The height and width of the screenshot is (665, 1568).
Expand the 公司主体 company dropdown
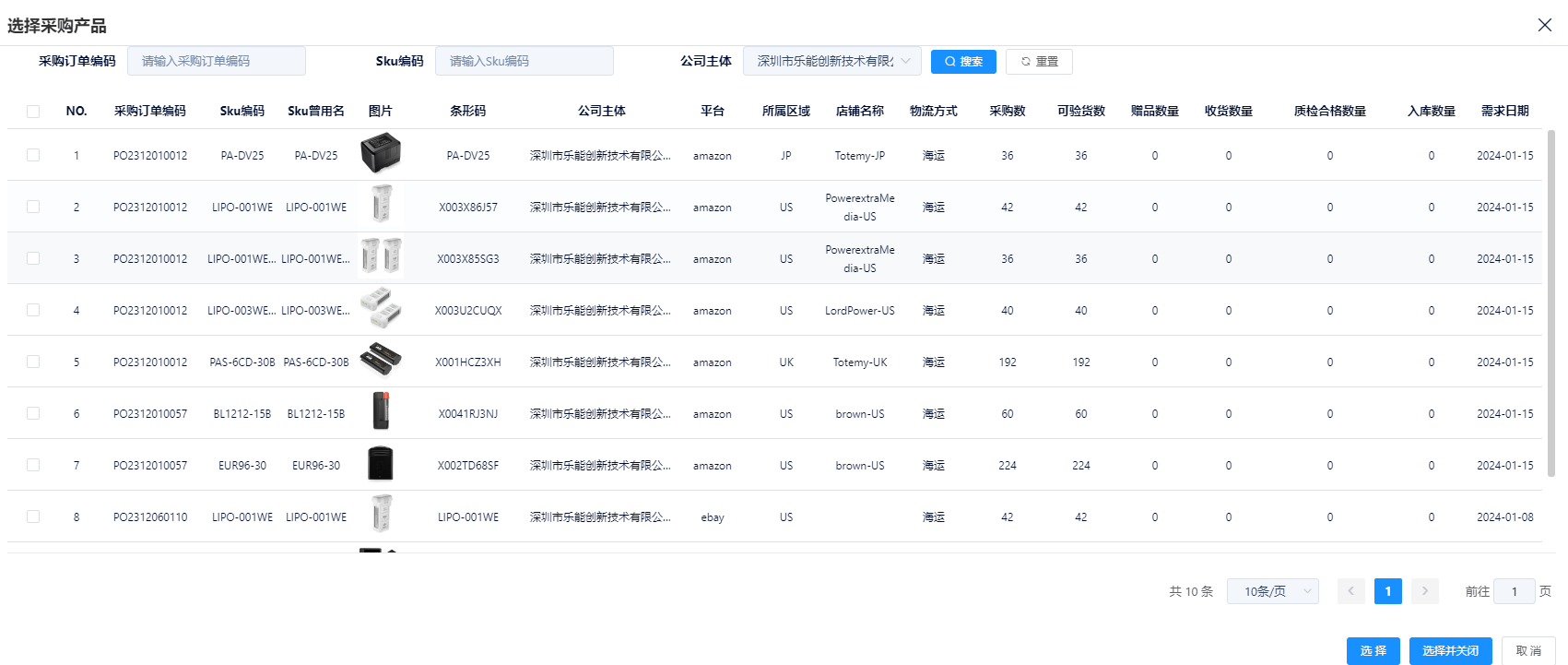[831, 61]
